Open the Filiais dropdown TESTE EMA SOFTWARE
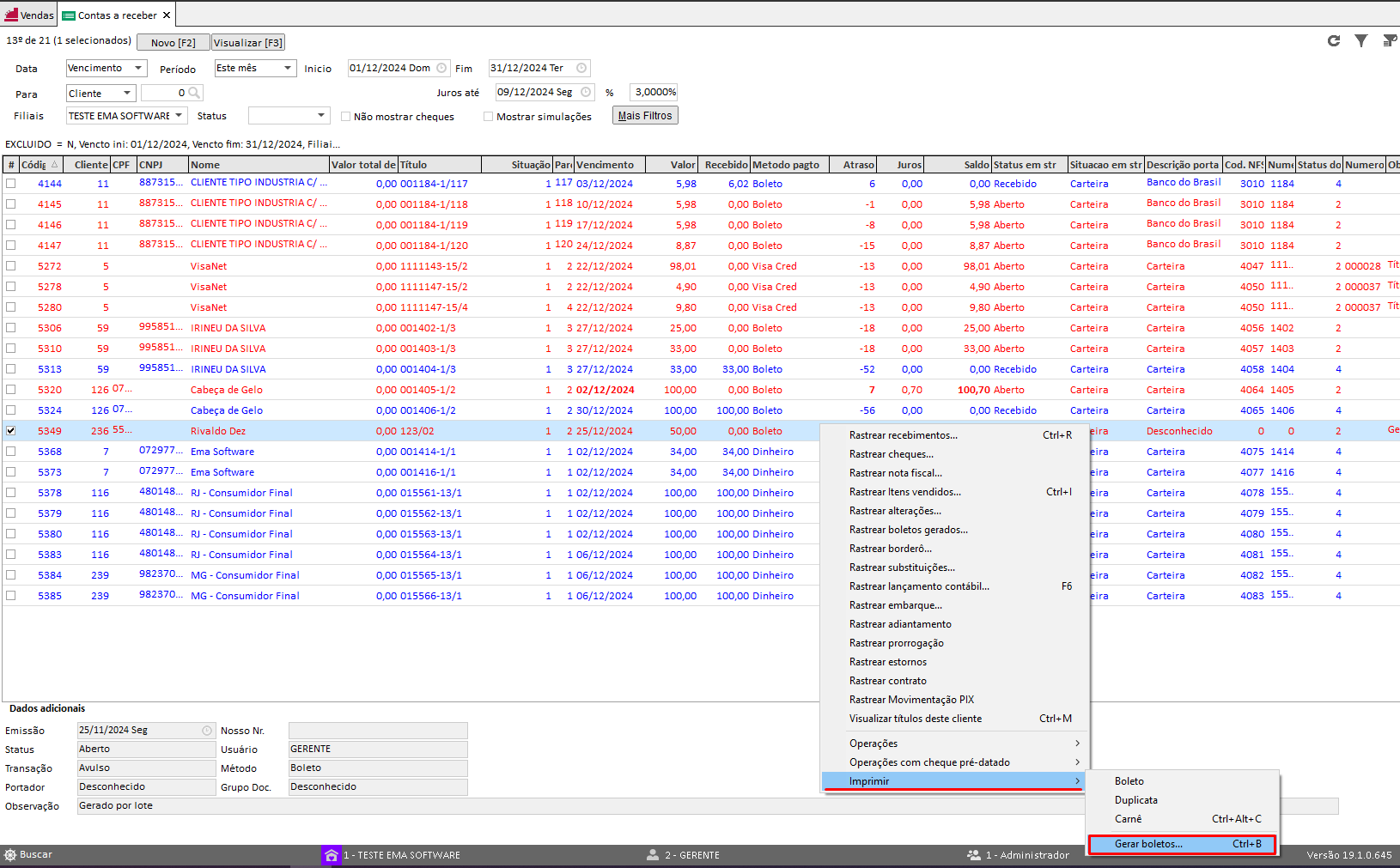Viewport: 1400px width, 868px height. 127,116
